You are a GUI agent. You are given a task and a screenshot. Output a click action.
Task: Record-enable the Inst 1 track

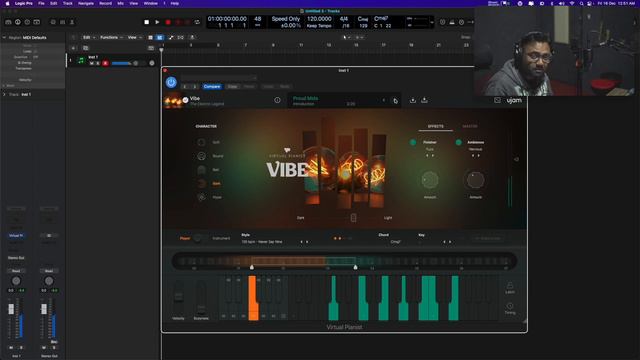pyautogui.click(x=105, y=63)
